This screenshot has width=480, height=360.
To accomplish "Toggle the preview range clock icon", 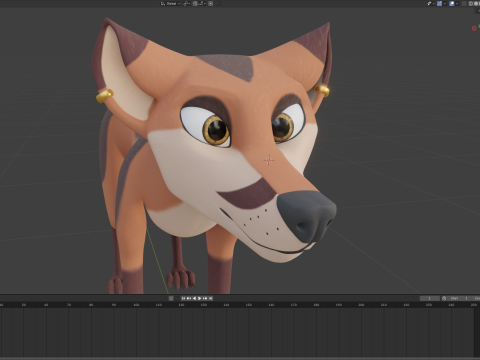I will pyautogui.click(x=444, y=298).
